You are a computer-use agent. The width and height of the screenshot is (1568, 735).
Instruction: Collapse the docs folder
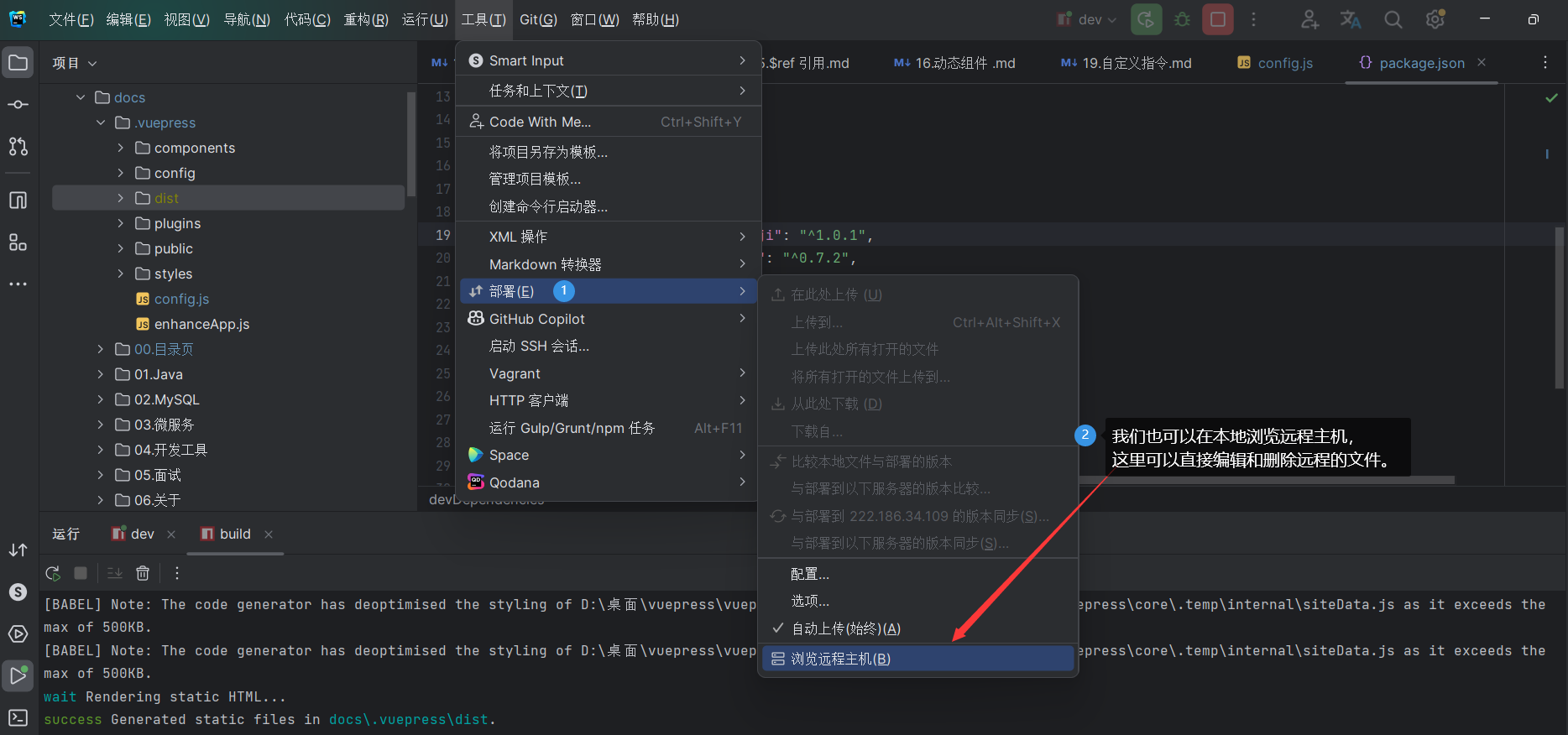point(81,97)
